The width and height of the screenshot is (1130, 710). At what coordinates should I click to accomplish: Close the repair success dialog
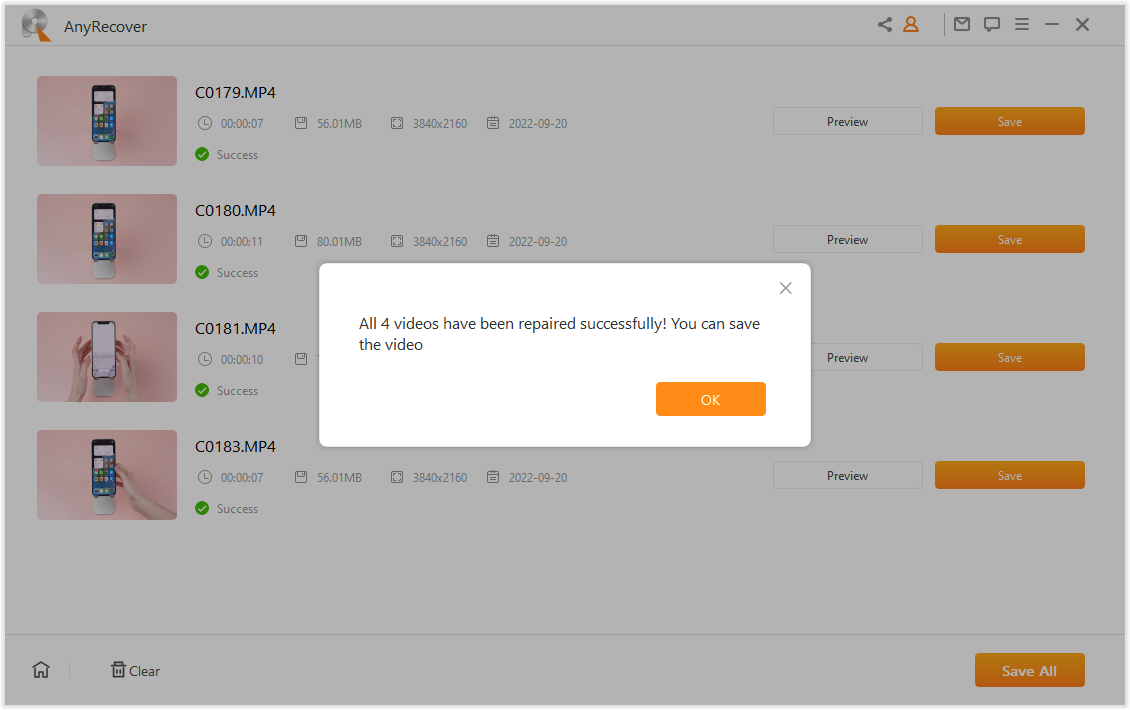785,288
